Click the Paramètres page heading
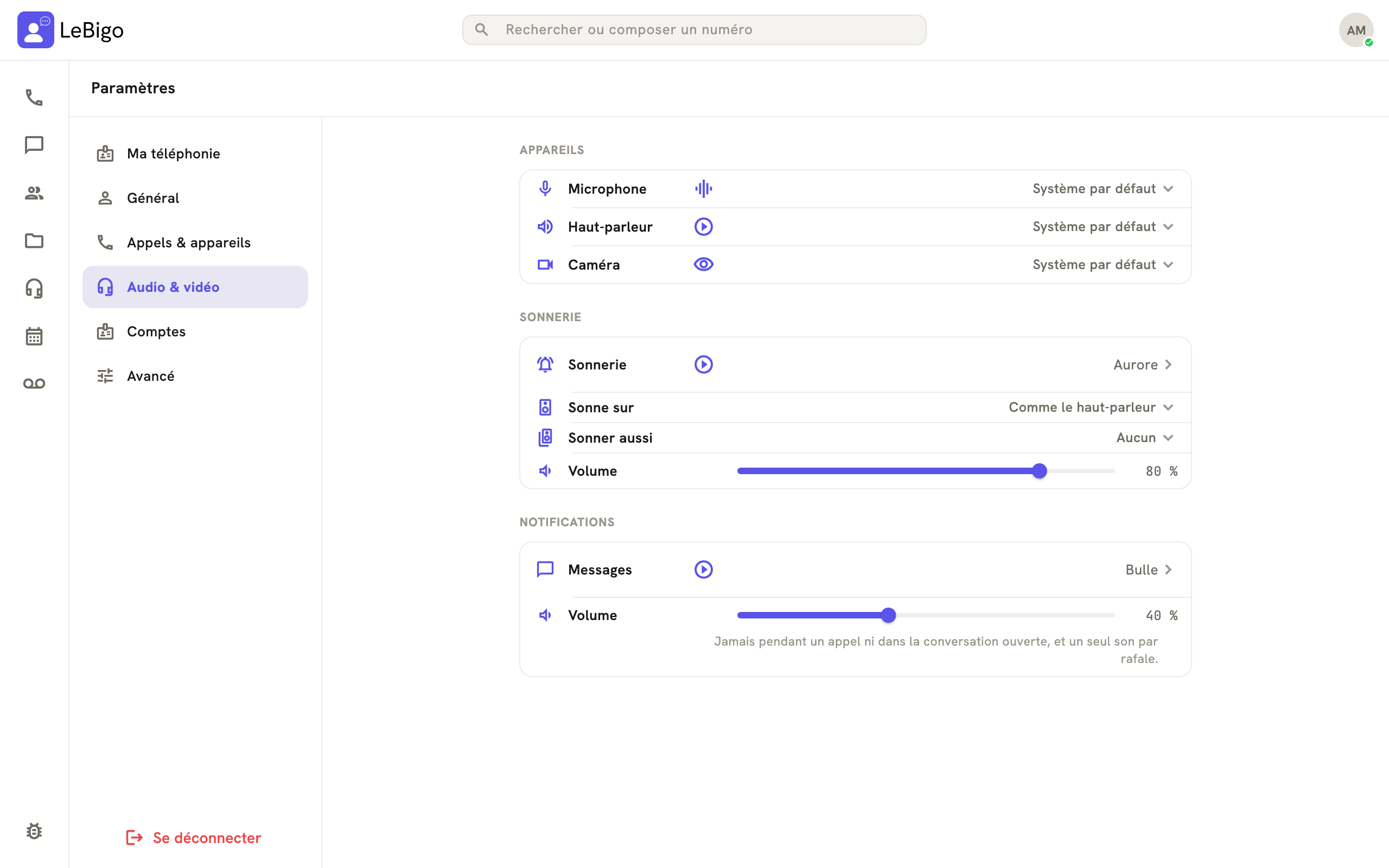 click(x=133, y=88)
